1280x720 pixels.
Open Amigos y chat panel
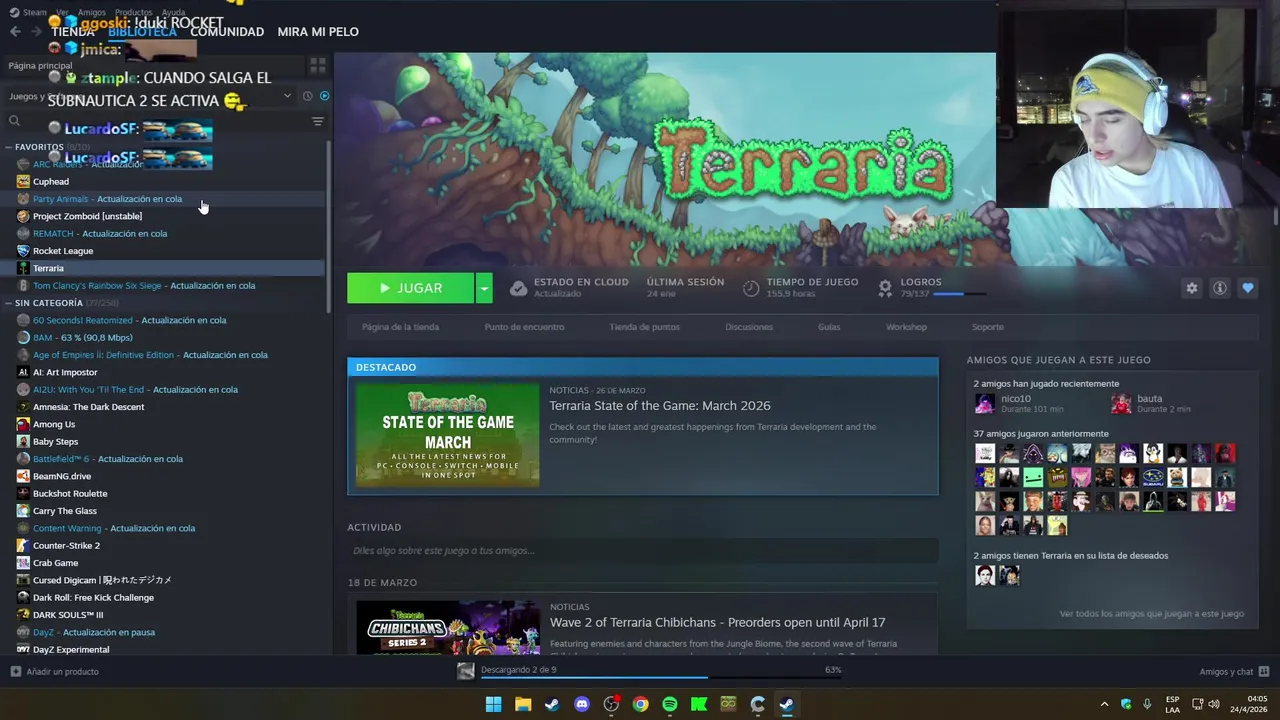[x=1234, y=672]
